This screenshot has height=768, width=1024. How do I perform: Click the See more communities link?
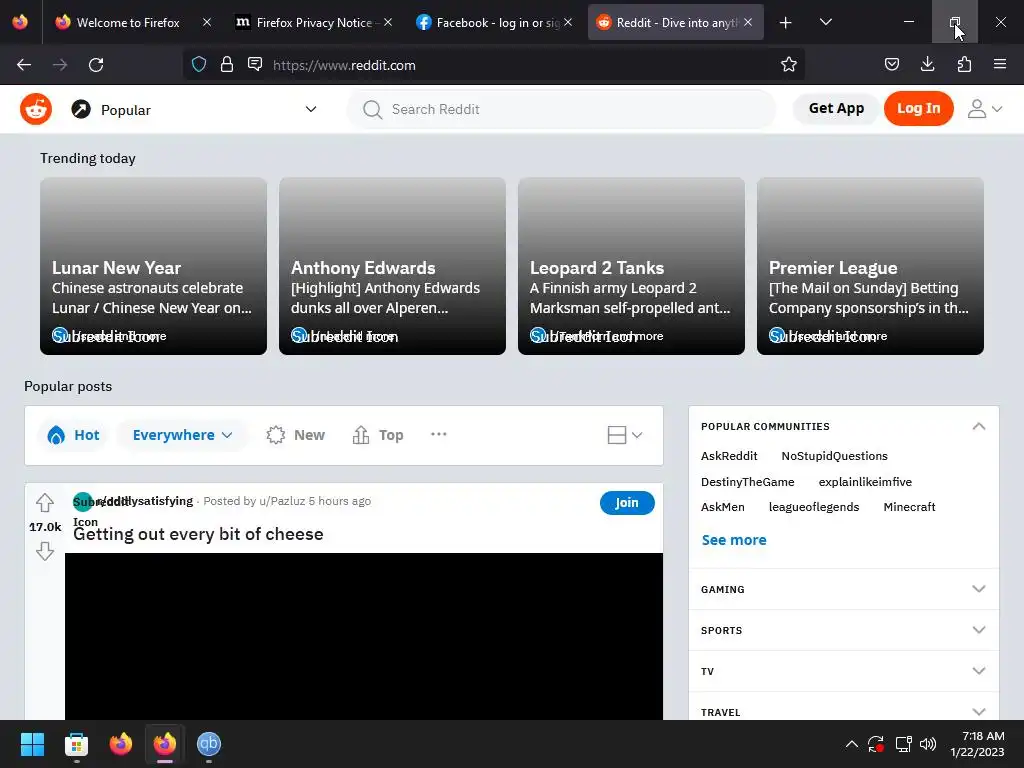(x=734, y=540)
